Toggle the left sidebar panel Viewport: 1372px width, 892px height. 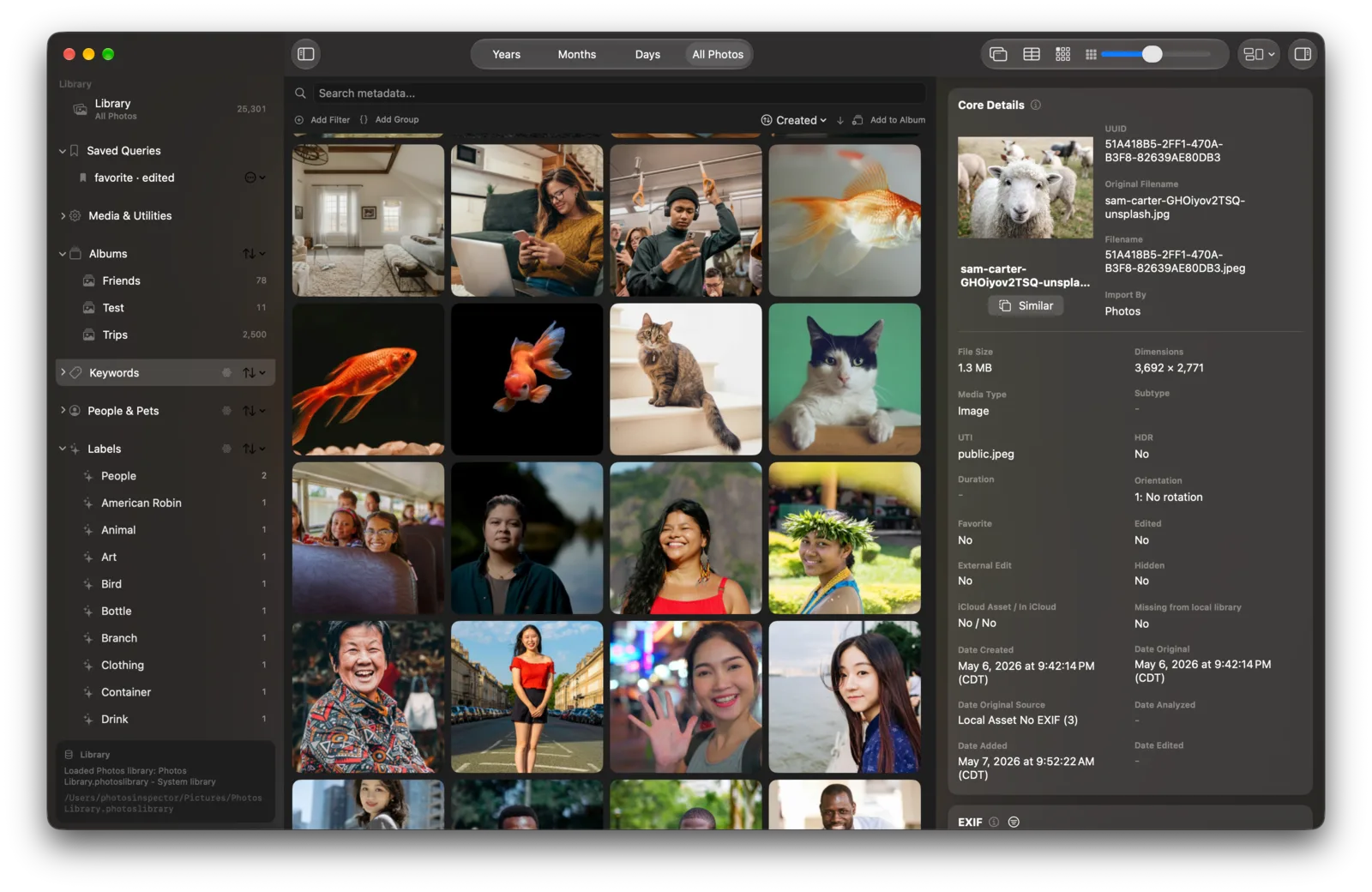(306, 54)
